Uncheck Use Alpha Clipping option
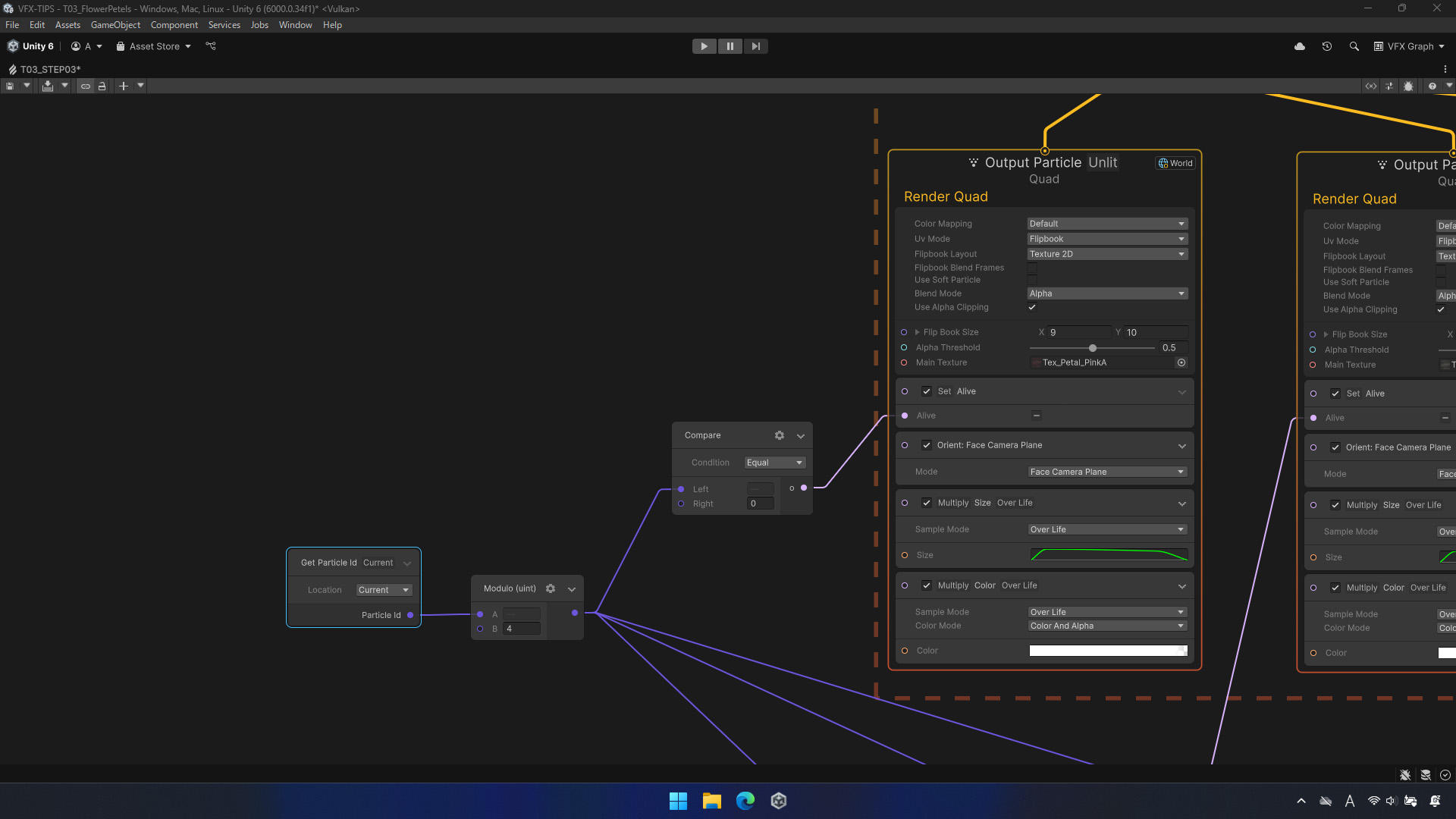Viewport: 1456px width, 819px height. (x=1032, y=307)
